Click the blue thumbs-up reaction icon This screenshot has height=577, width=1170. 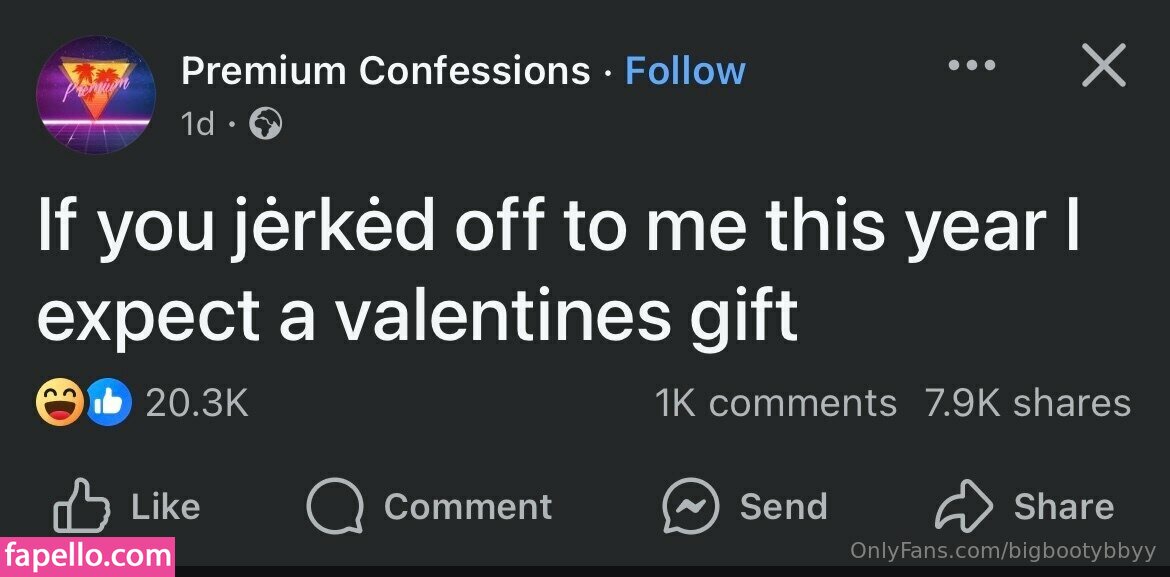pos(110,403)
